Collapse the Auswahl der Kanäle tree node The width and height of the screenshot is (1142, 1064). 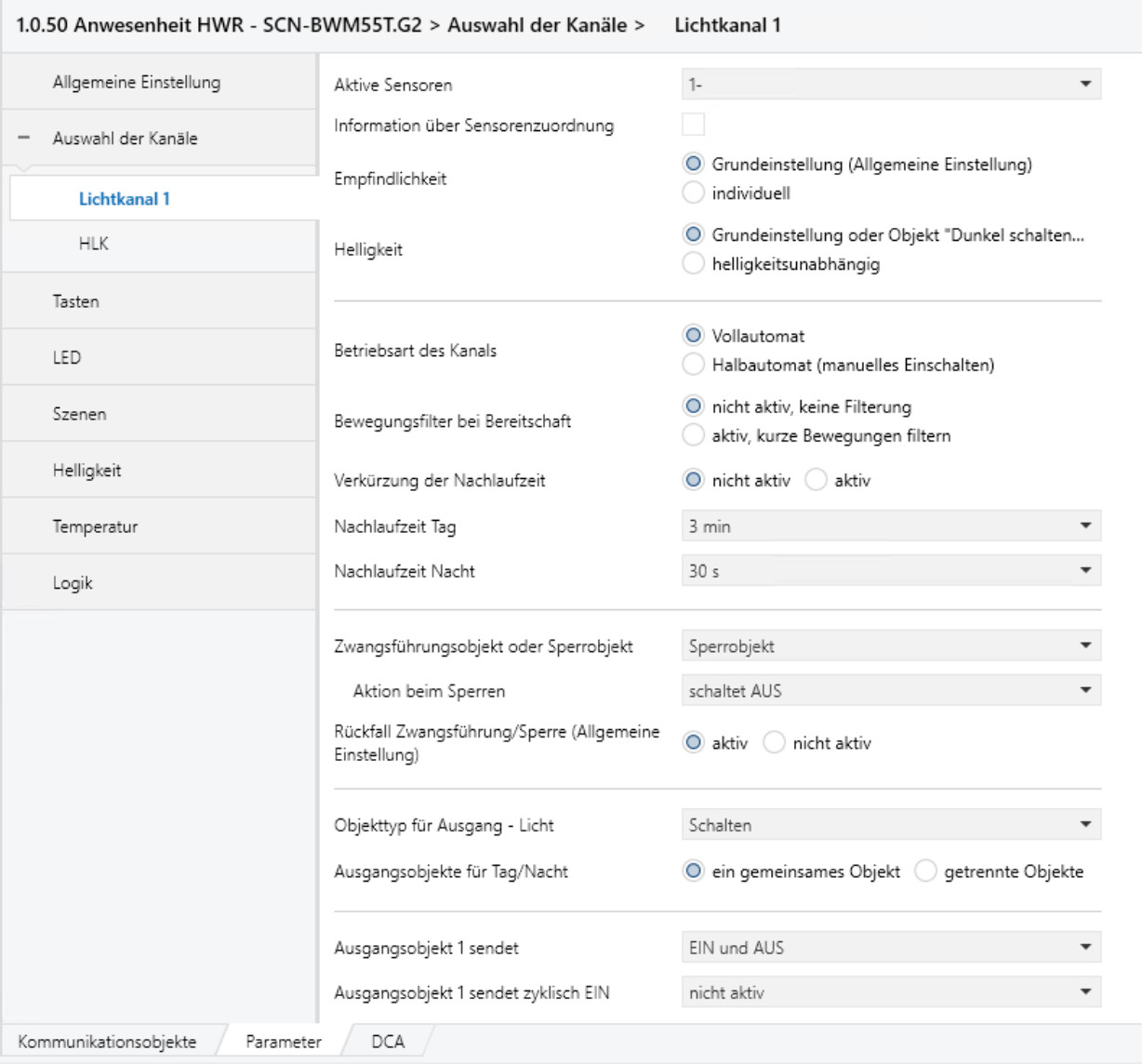(x=24, y=139)
